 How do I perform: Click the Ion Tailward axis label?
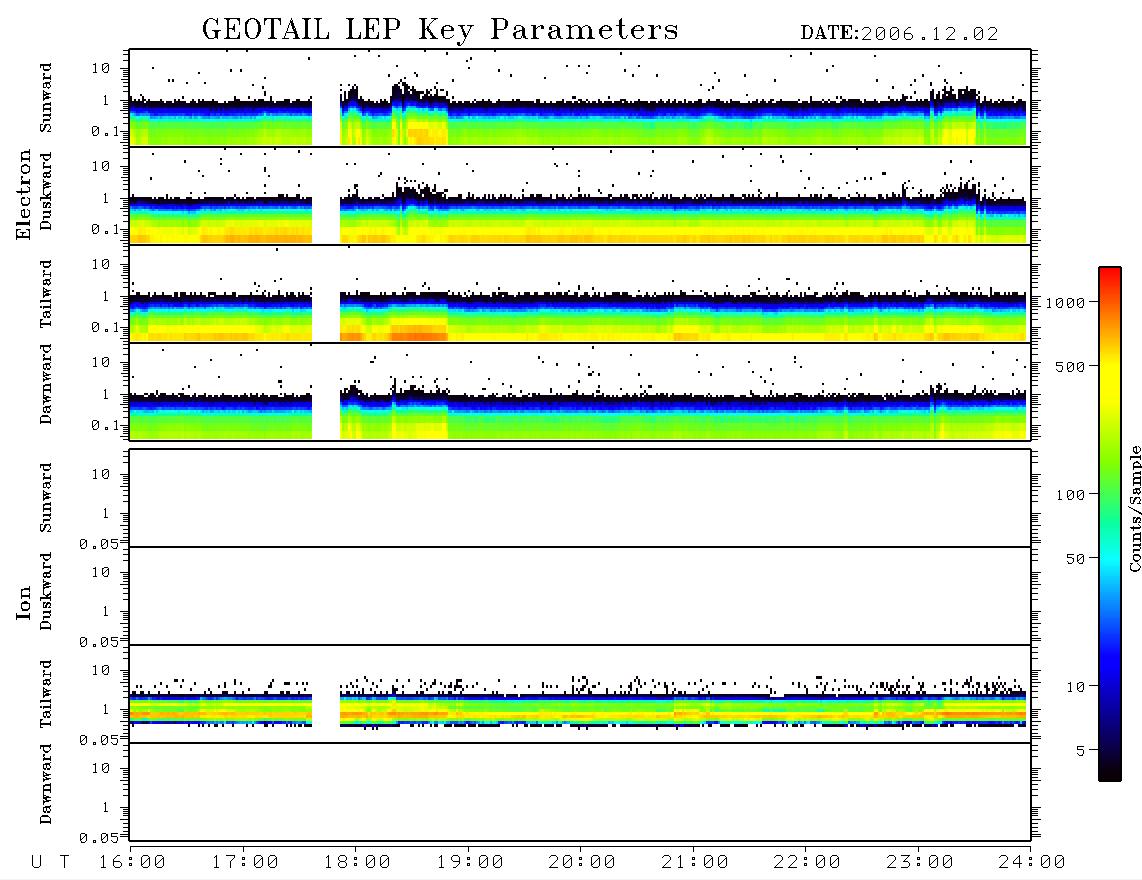pyautogui.click(x=46, y=694)
